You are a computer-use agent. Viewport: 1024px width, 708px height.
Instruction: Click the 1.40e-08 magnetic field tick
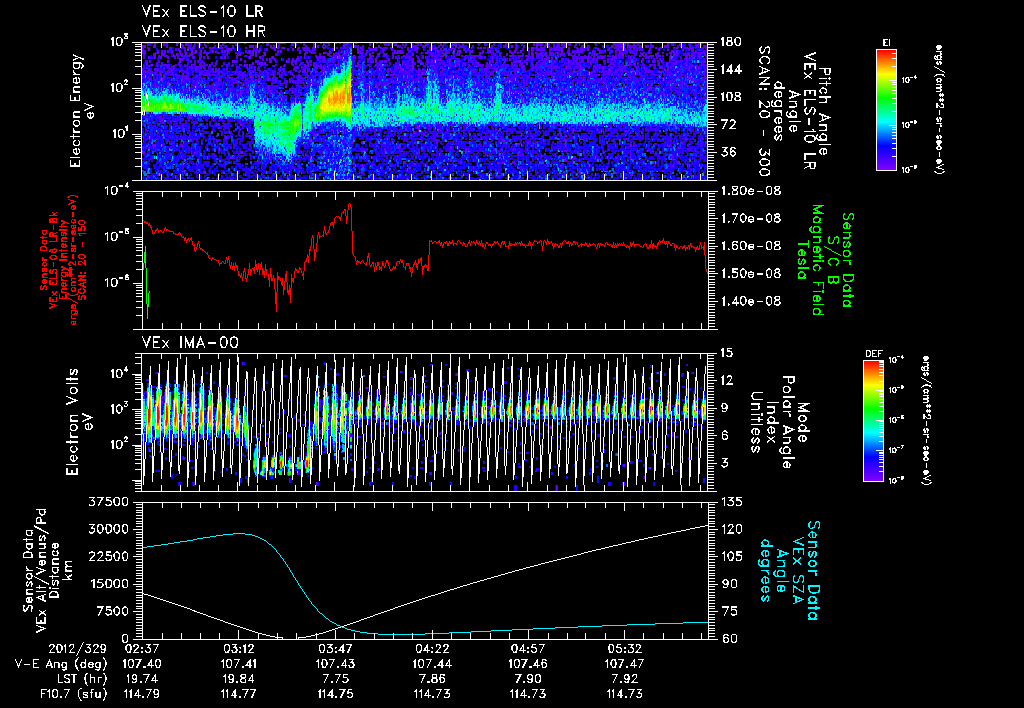753,301
